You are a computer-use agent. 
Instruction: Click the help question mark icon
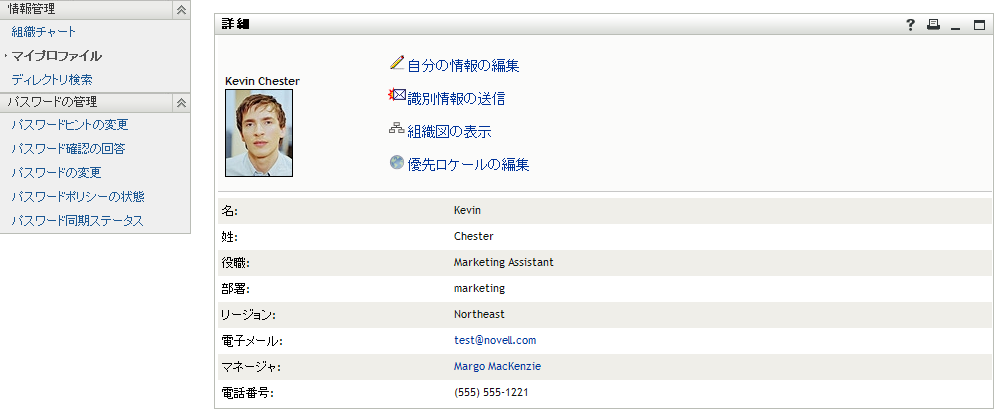pyautogui.click(x=911, y=25)
